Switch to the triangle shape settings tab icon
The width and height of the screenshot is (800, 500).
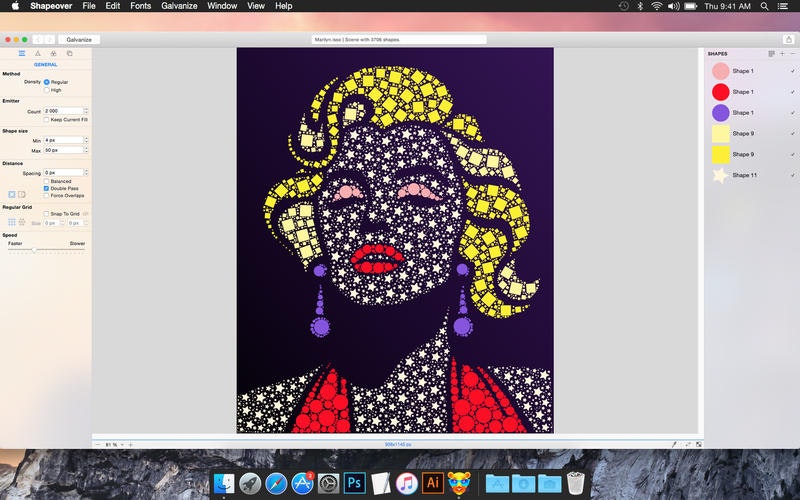(x=38, y=54)
